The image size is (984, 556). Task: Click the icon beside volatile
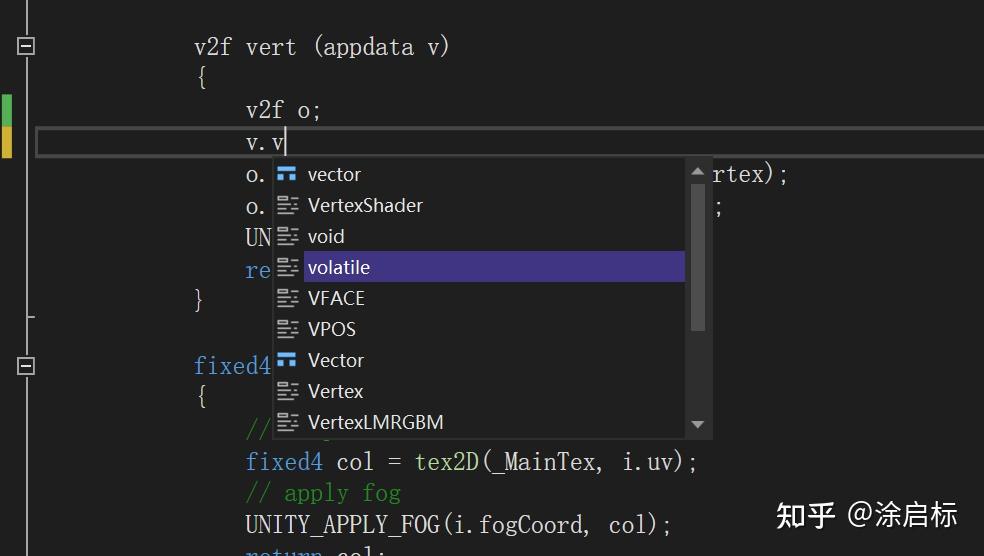click(x=287, y=267)
